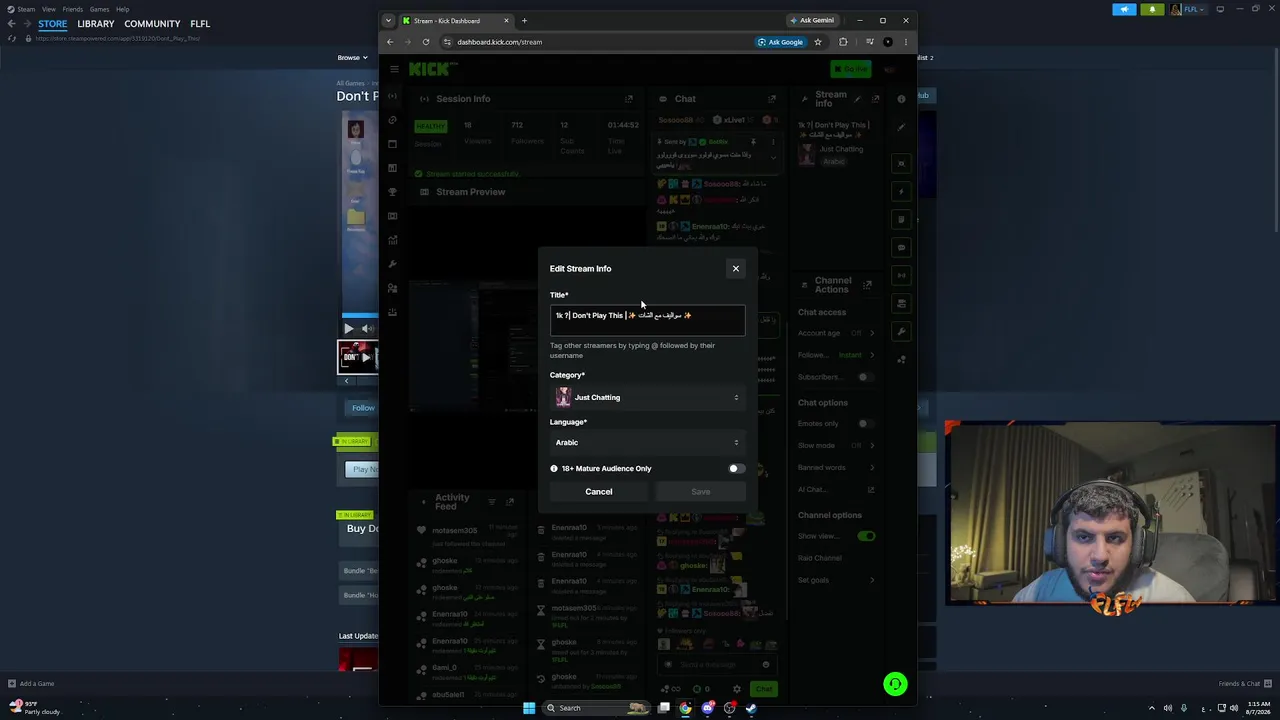Open Chrome media control icon
The height and width of the screenshot is (720, 1280).
[x=869, y=42]
